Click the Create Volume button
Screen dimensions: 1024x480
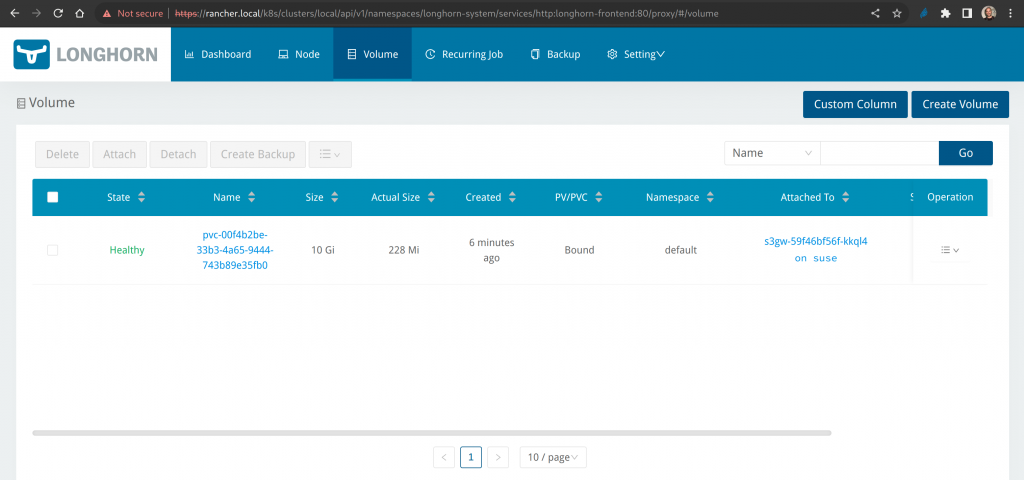pos(959,104)
